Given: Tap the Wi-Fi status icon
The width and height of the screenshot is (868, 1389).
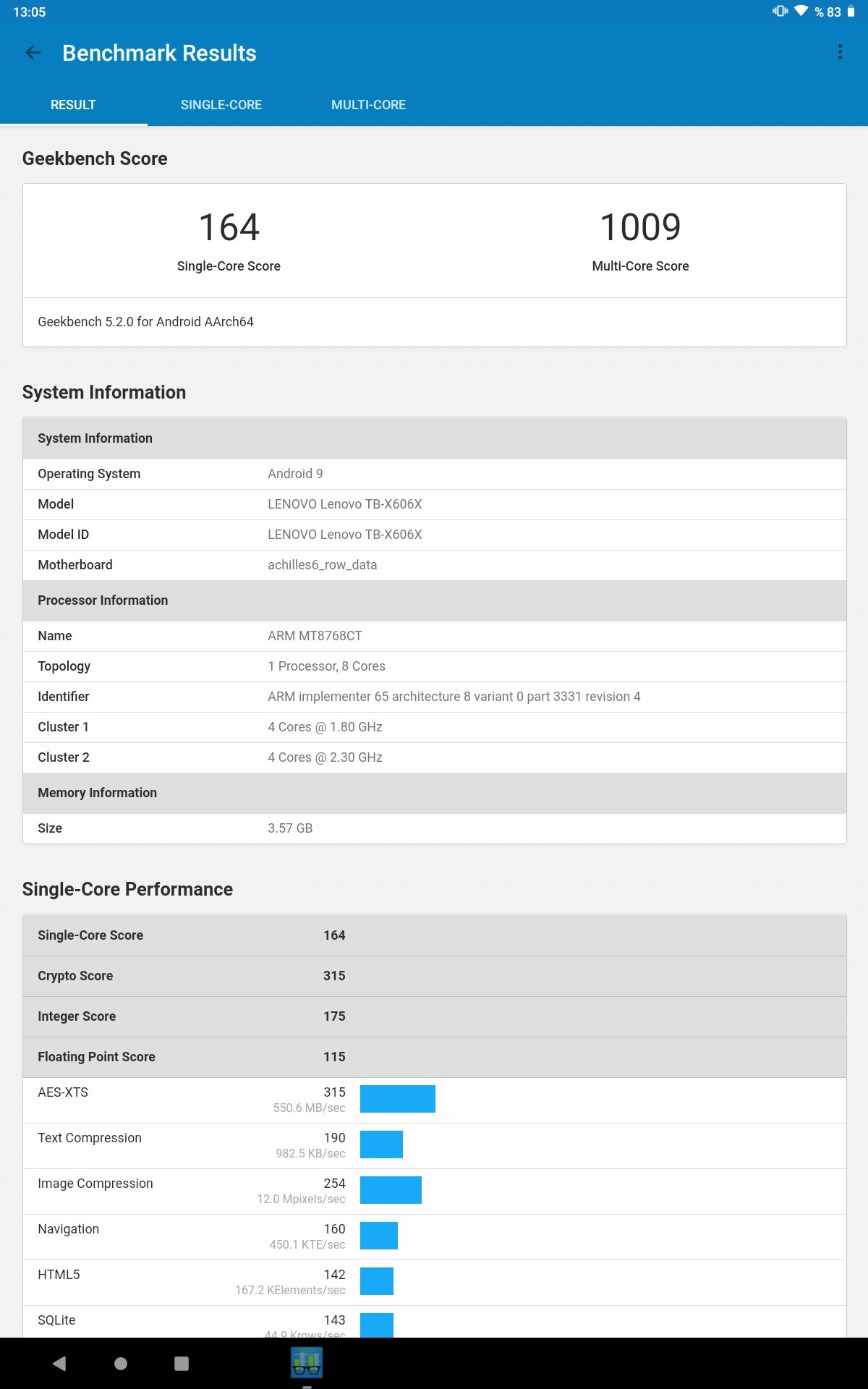Looking at the screenshot, I should [801, 11].
